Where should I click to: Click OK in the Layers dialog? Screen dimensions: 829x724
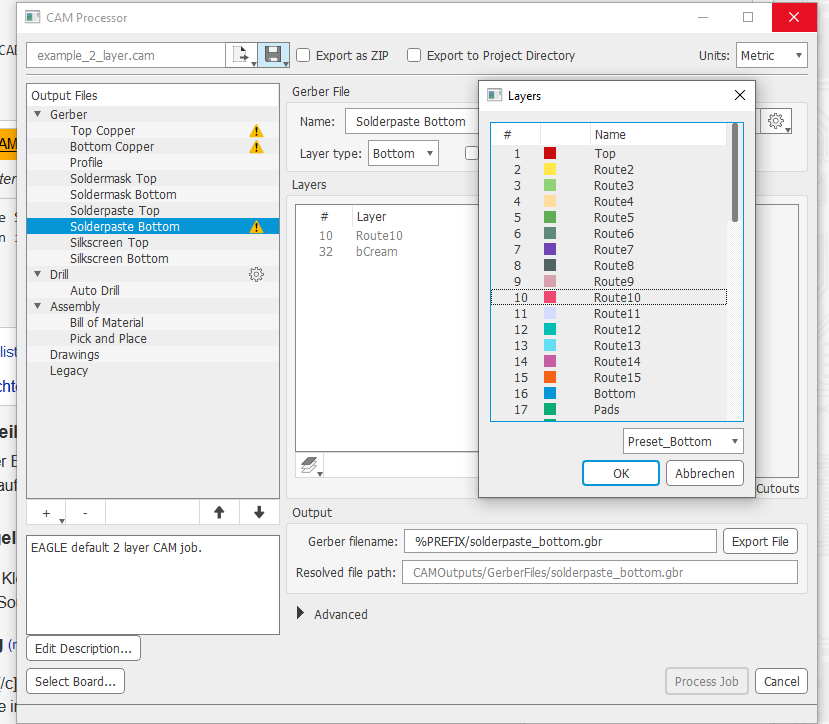coord(620,473)
